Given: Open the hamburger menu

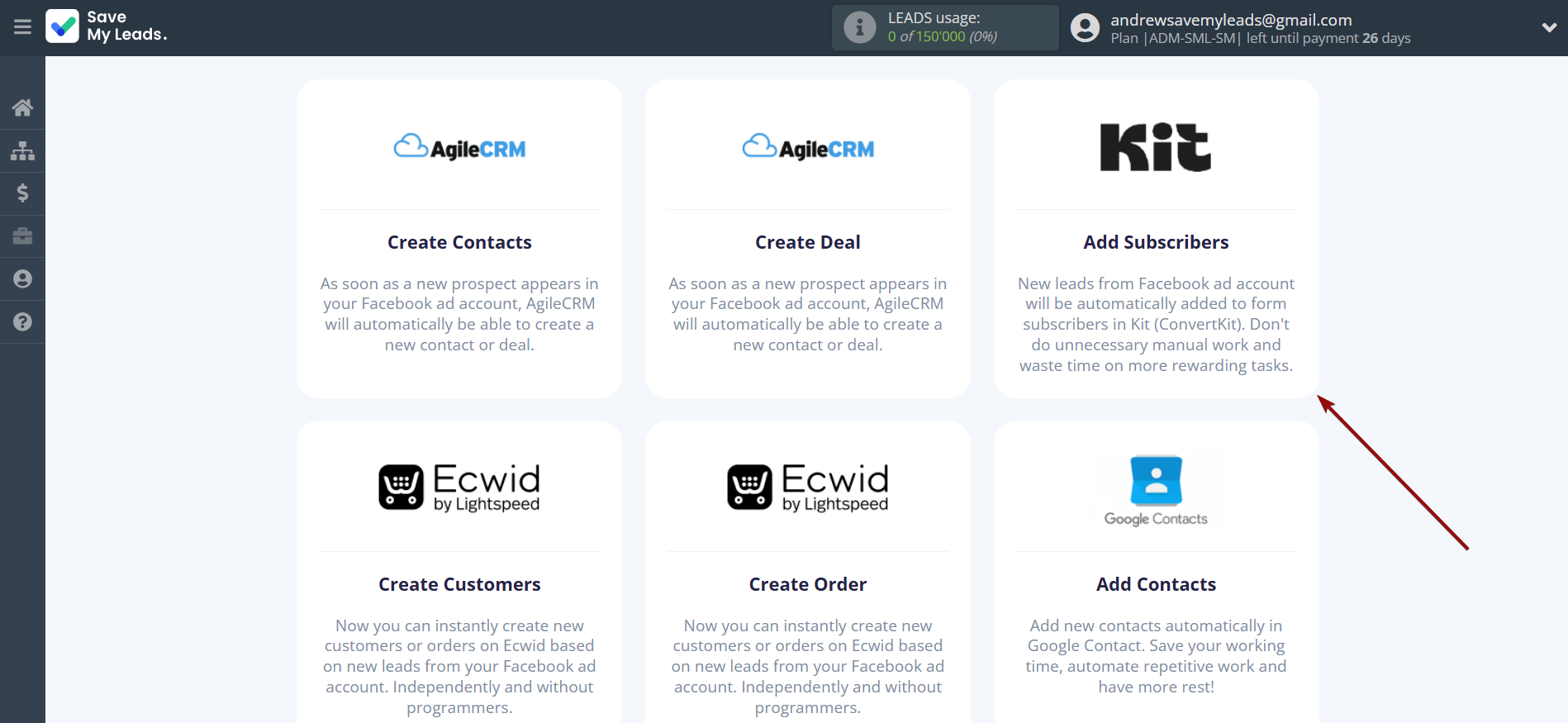Looking at the screenshot, I should 22,27.
